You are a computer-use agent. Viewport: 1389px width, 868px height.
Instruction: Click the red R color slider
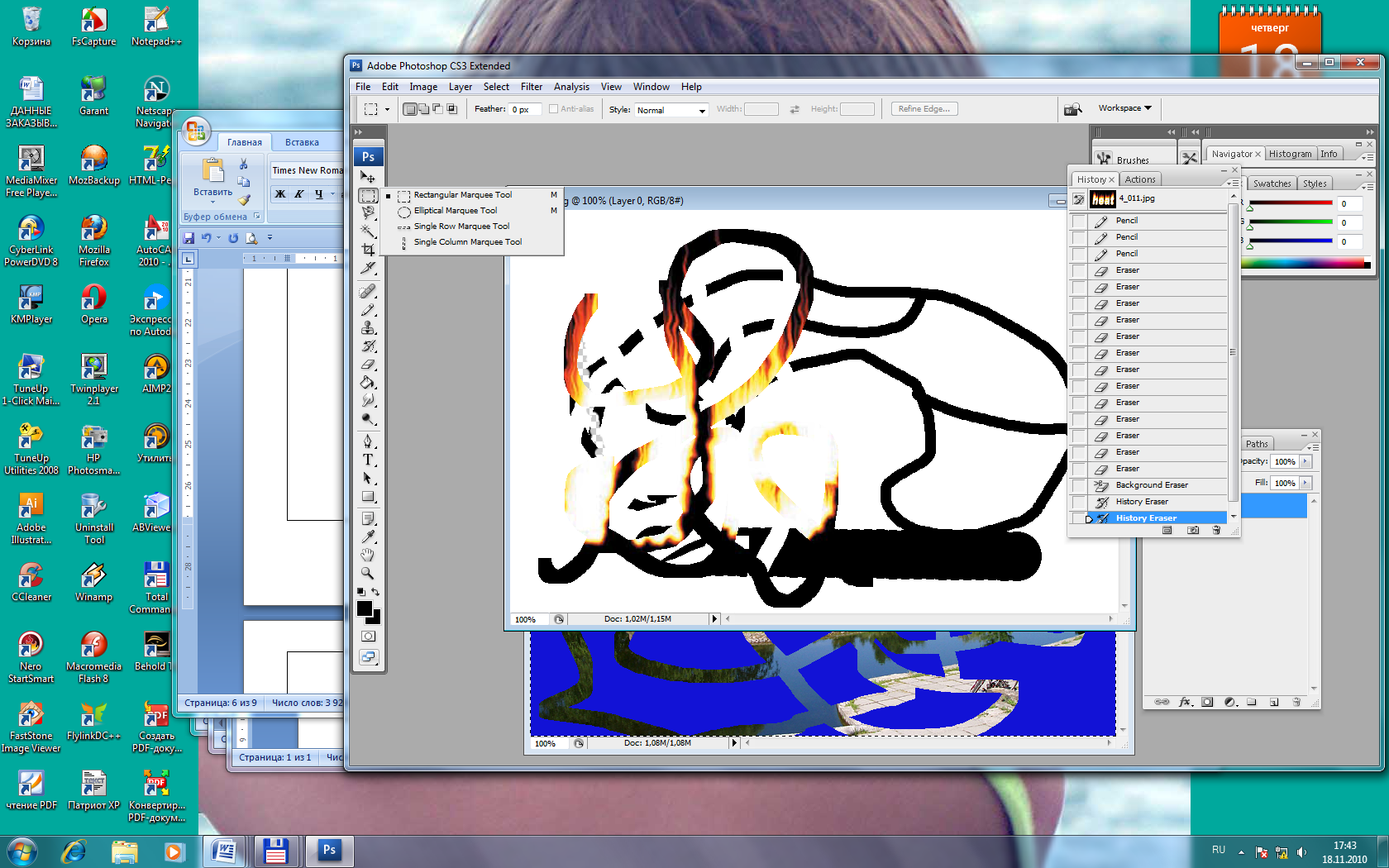click(x=1291, y=203)
